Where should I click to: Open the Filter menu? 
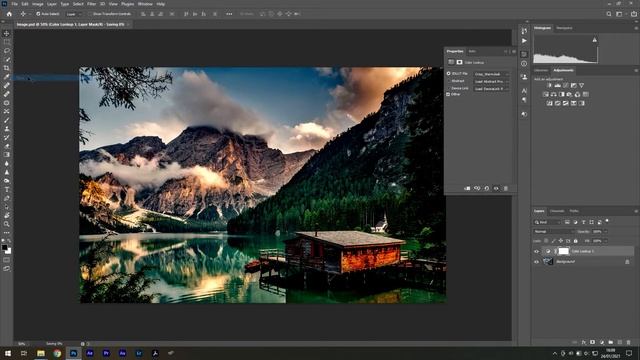(x=91, y=4)
